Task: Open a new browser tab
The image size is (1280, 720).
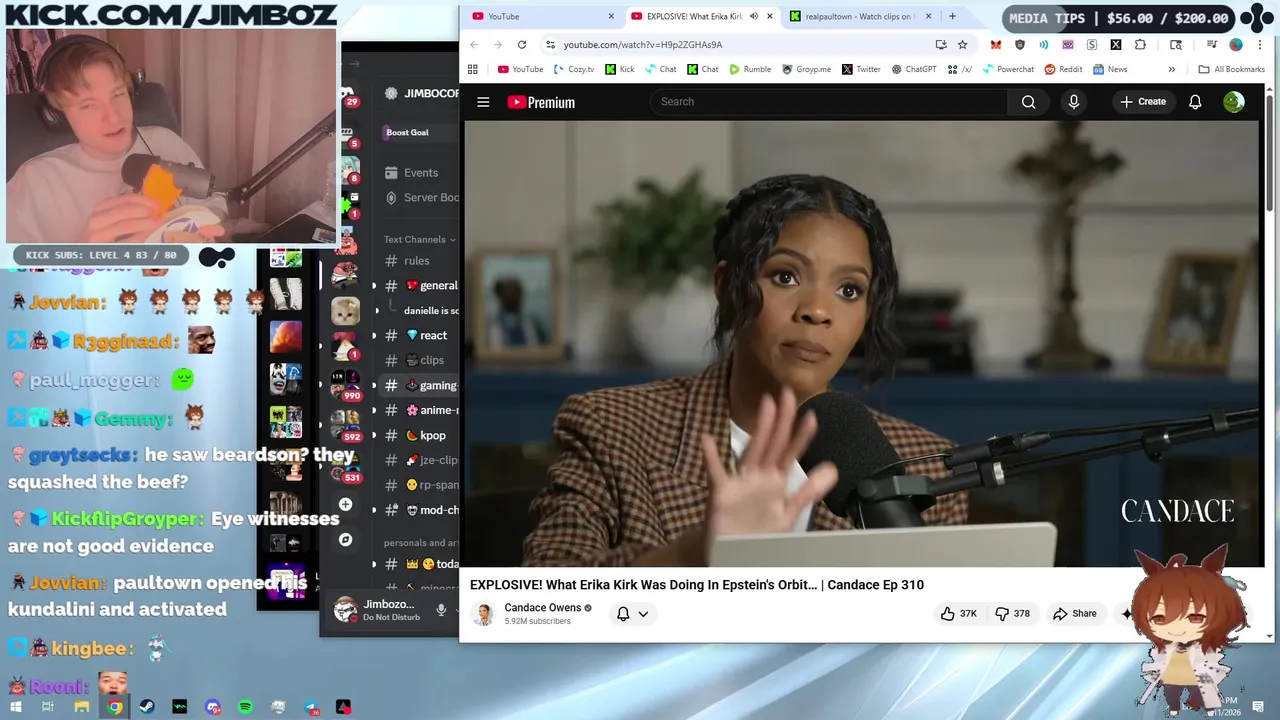Action: (952, 16)
